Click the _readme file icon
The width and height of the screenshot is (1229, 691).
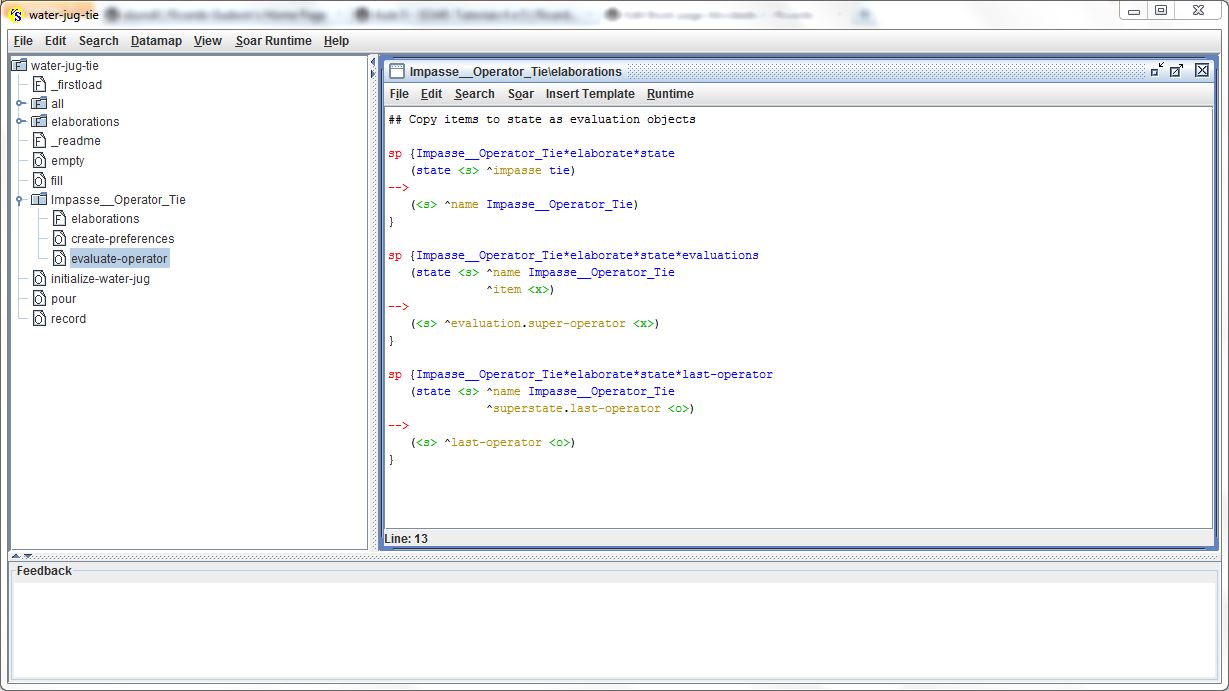(39, 141)
